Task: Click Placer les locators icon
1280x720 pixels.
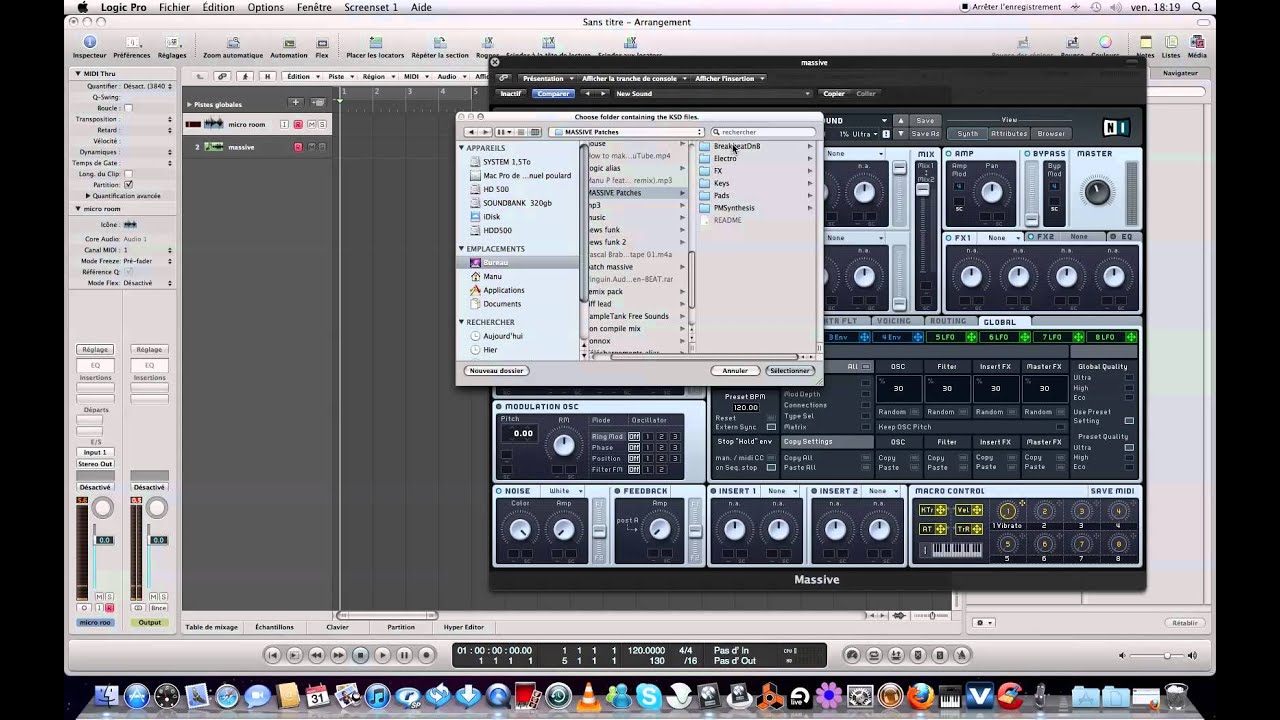Action: (375, 43)
